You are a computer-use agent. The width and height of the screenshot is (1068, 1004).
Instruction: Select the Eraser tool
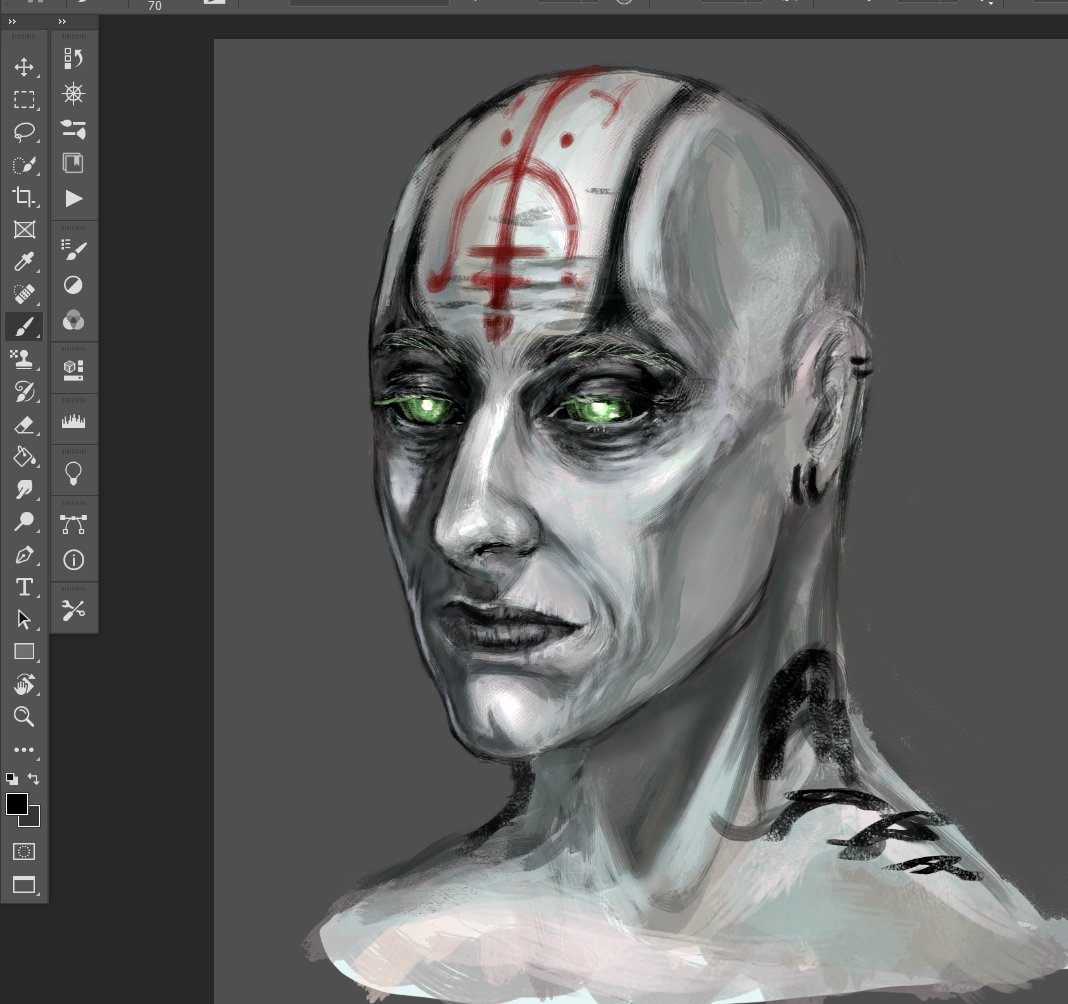(24, 425)
